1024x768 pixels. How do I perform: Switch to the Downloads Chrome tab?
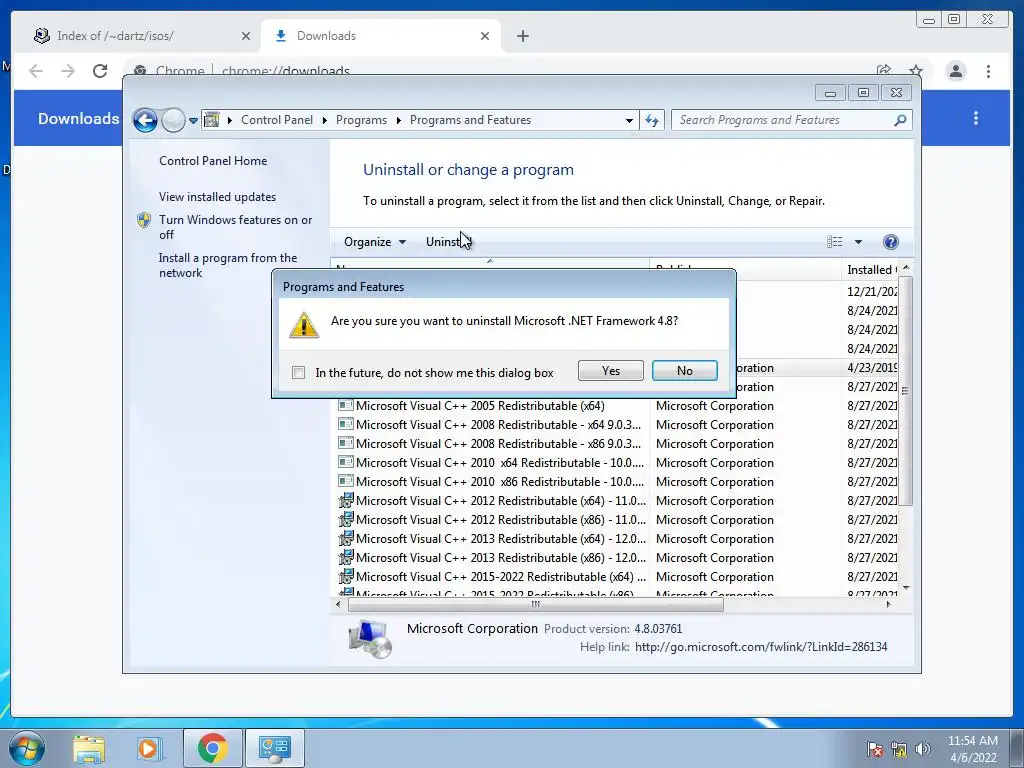pyautogui.click(x=381, y=36)
